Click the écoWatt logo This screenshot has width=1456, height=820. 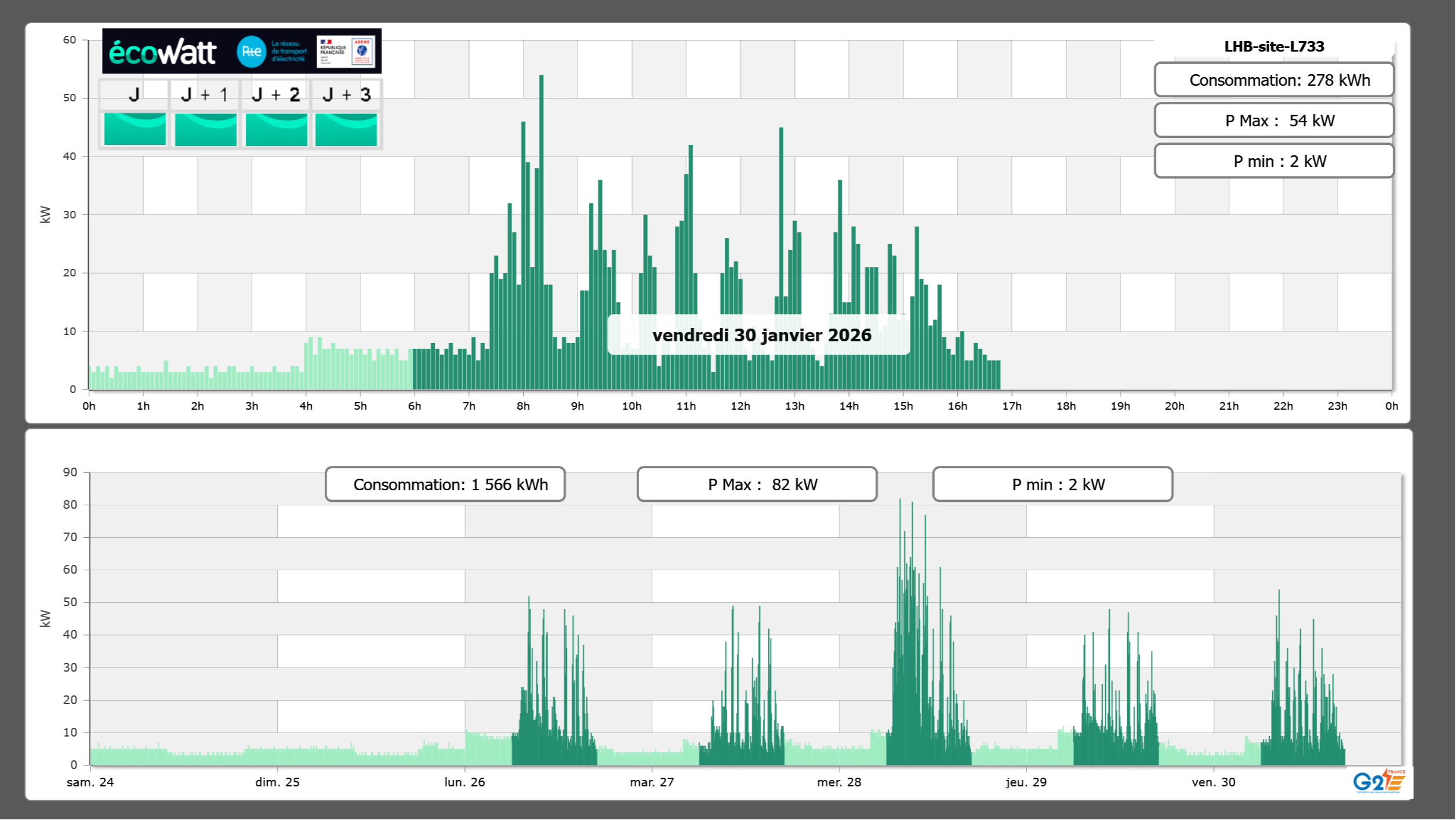coord(163,52)
